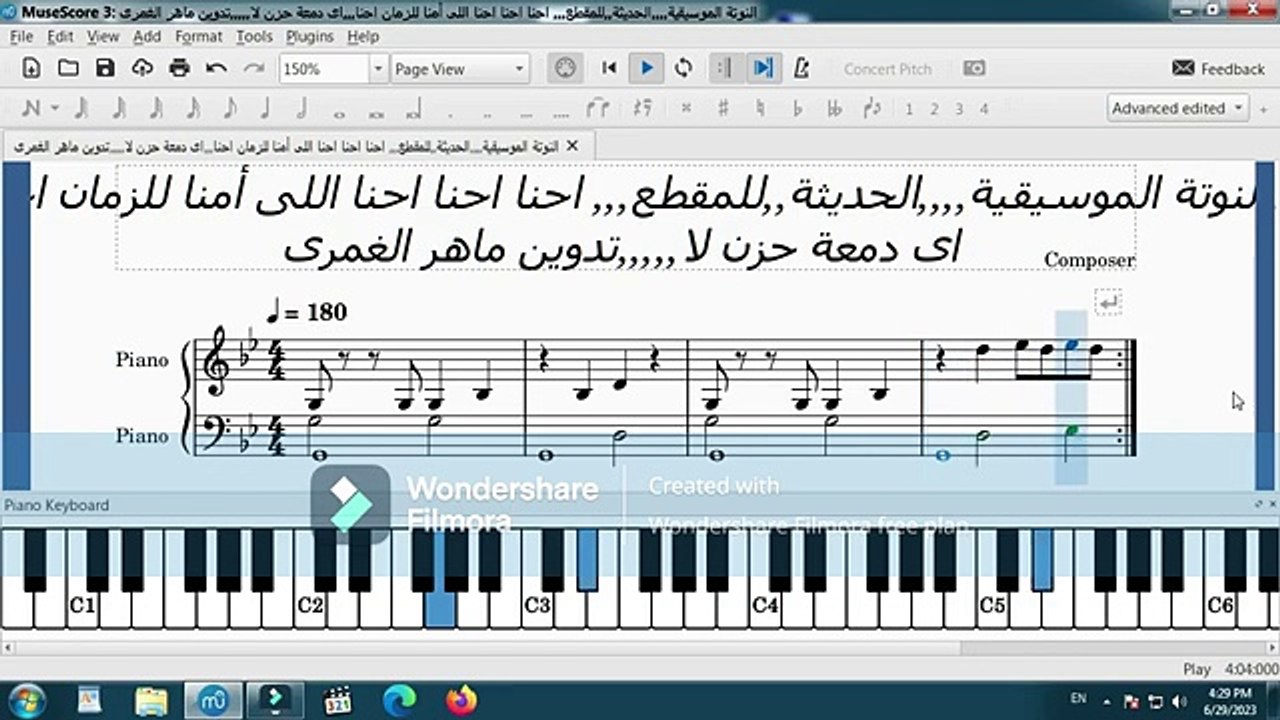Toggle the Concert Pitch button
The image size is (1280, 720).
(x=887, y=69)
